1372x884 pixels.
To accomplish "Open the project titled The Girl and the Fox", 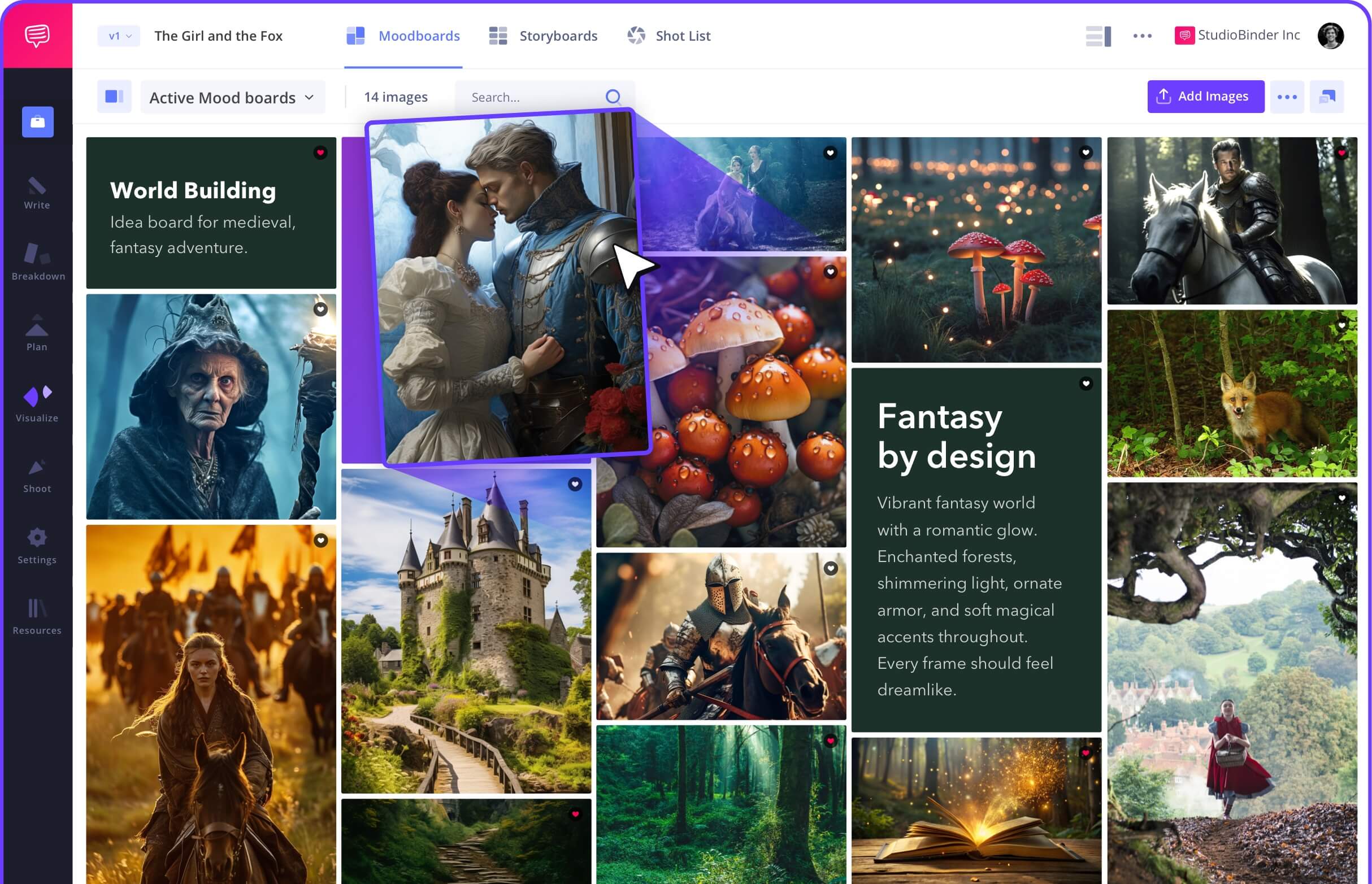I will tap(218, 36).
